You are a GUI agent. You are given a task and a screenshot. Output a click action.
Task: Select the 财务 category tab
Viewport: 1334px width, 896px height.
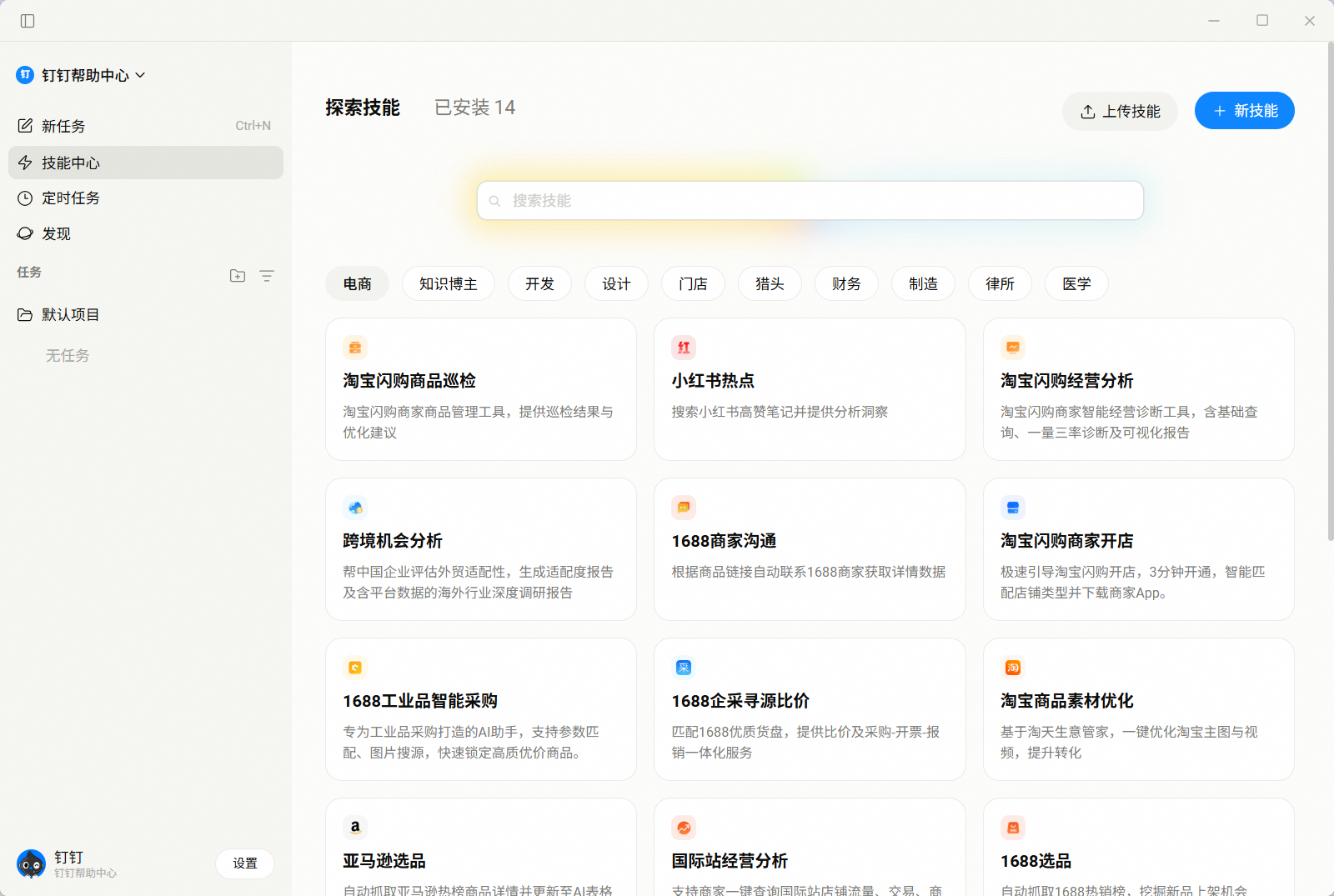click(846, 283)
